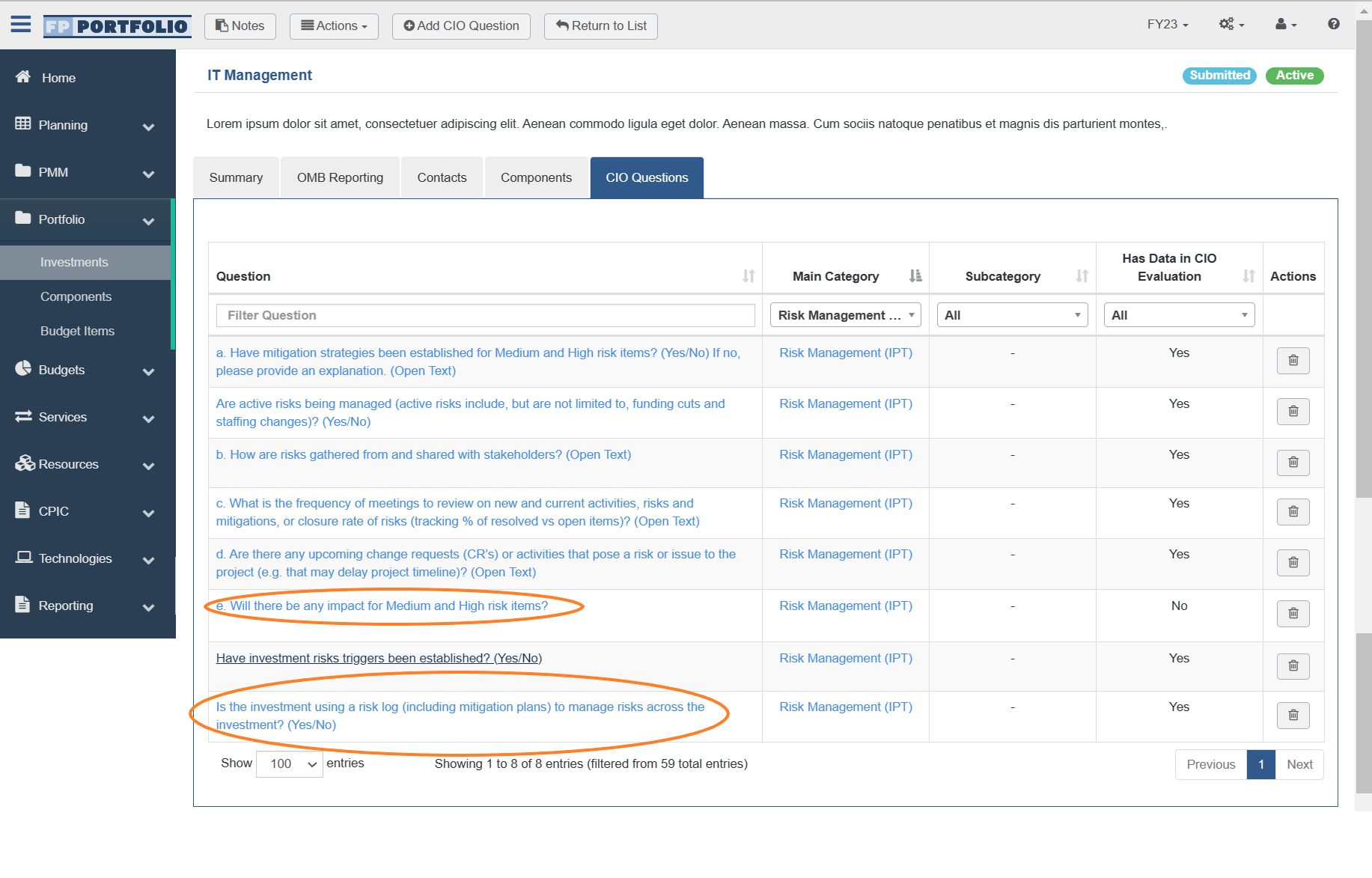Click the Filter Question input field
This screenshot has height=878, width=1372.
pos(486,315)
